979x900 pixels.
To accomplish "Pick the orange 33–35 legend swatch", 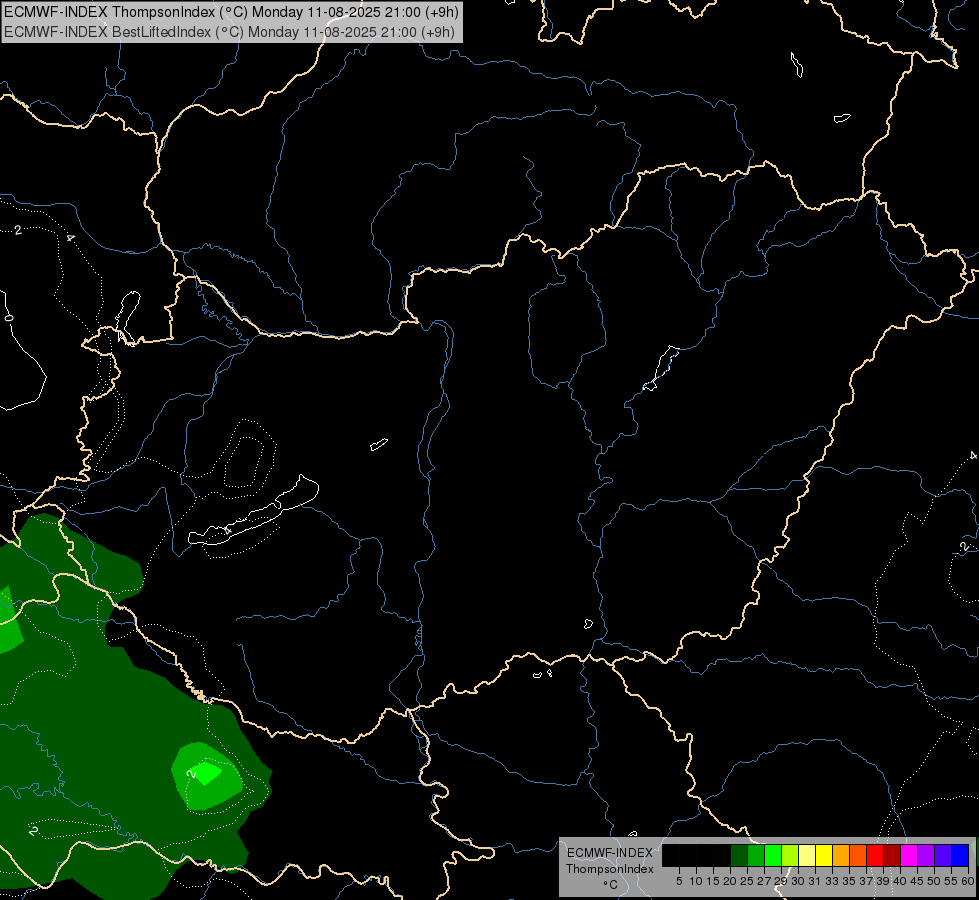I will tap(841, 855).
